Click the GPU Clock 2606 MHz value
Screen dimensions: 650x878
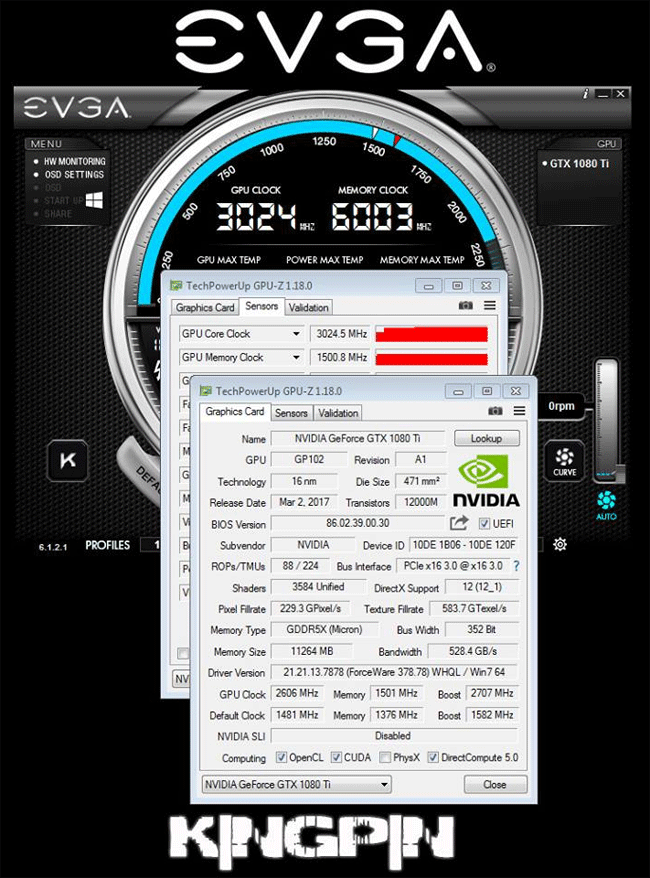[297, 693]
